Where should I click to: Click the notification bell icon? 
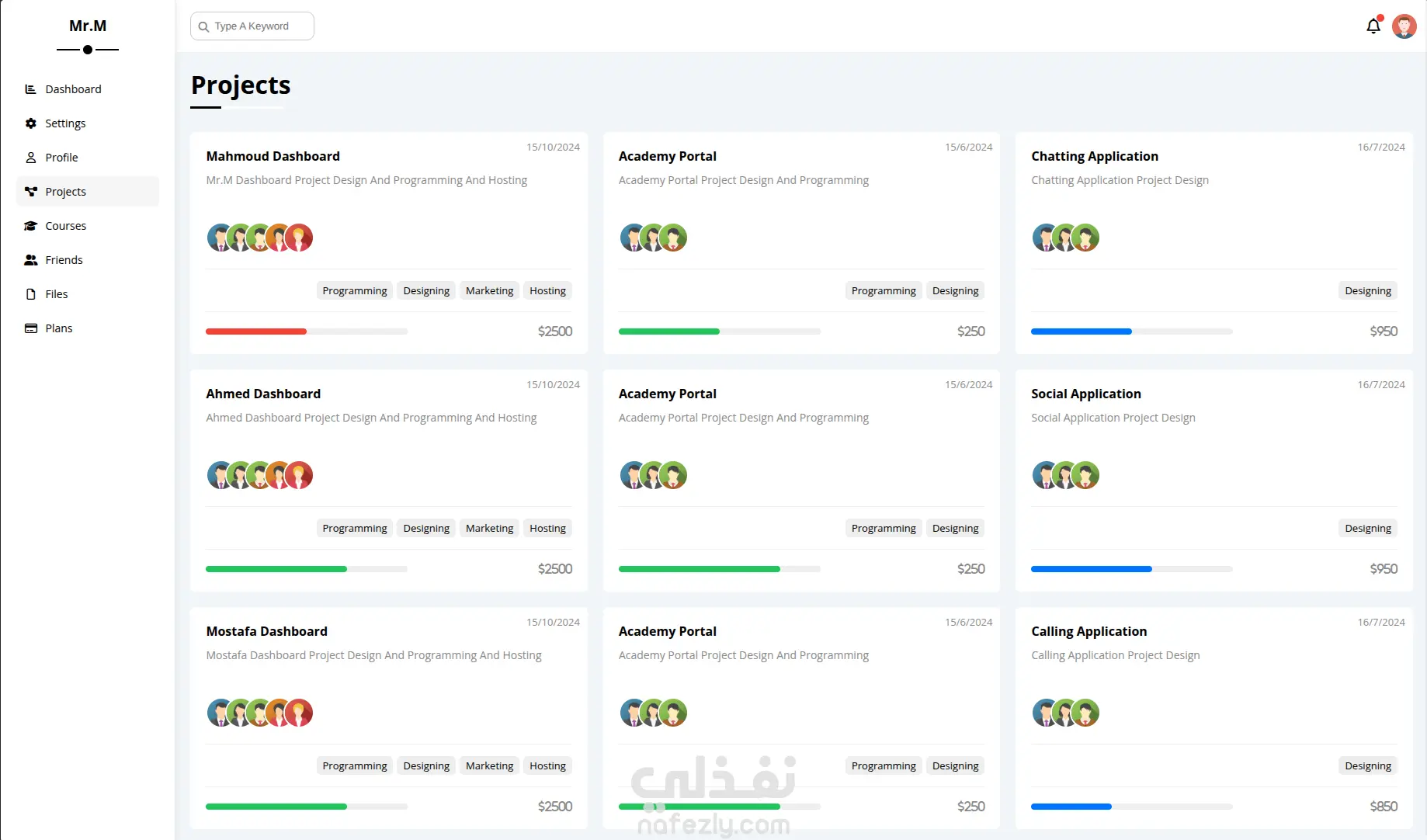[1373, 26]
